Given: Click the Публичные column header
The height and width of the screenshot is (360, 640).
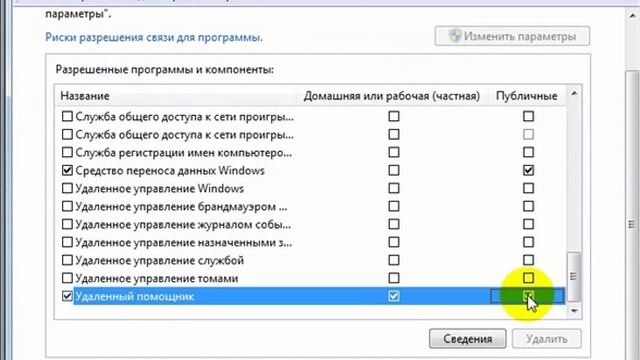Looking at the screenshot, I should 527,96.
